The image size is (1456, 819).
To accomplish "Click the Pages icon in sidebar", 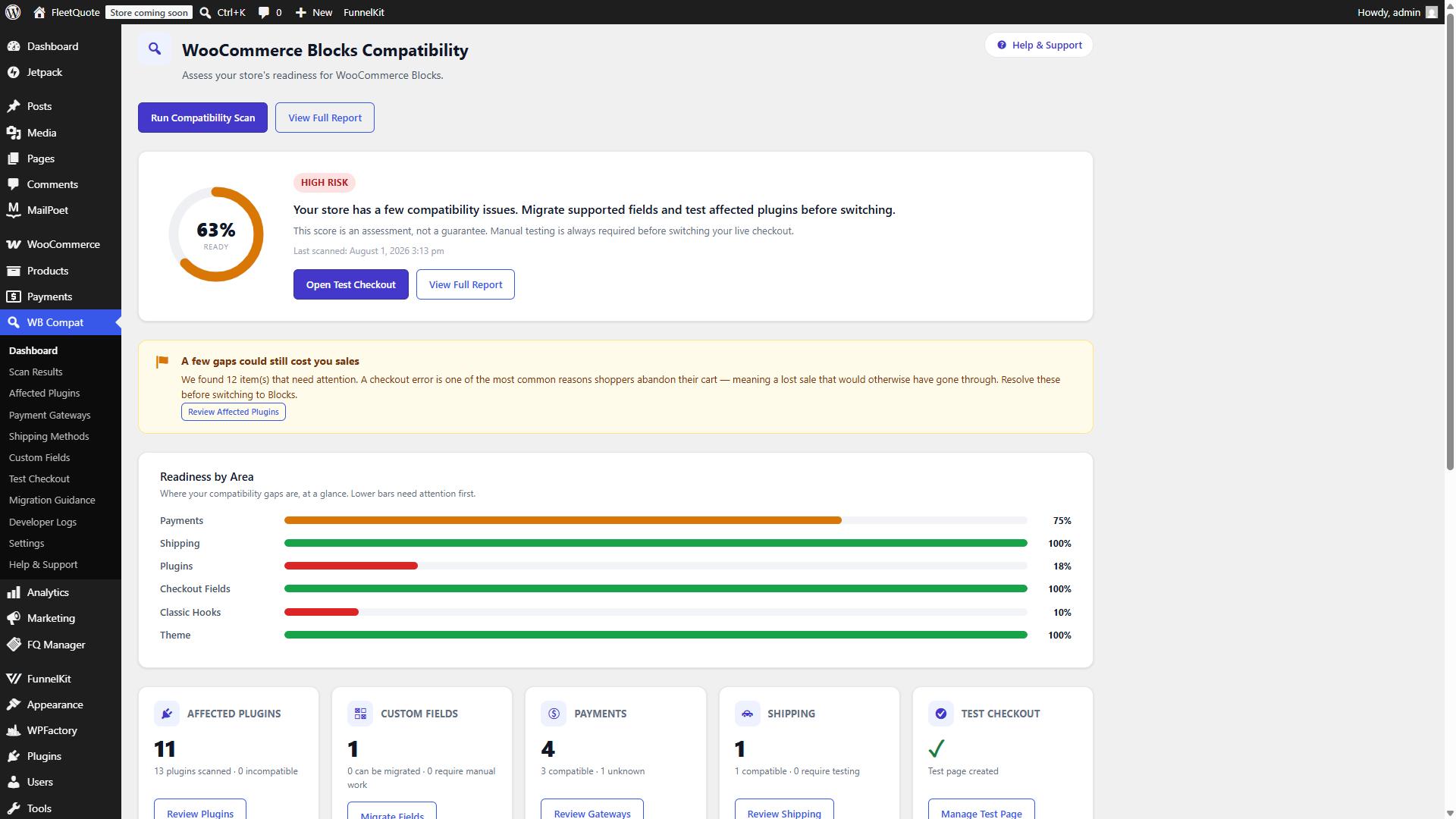I will [14, 158].
